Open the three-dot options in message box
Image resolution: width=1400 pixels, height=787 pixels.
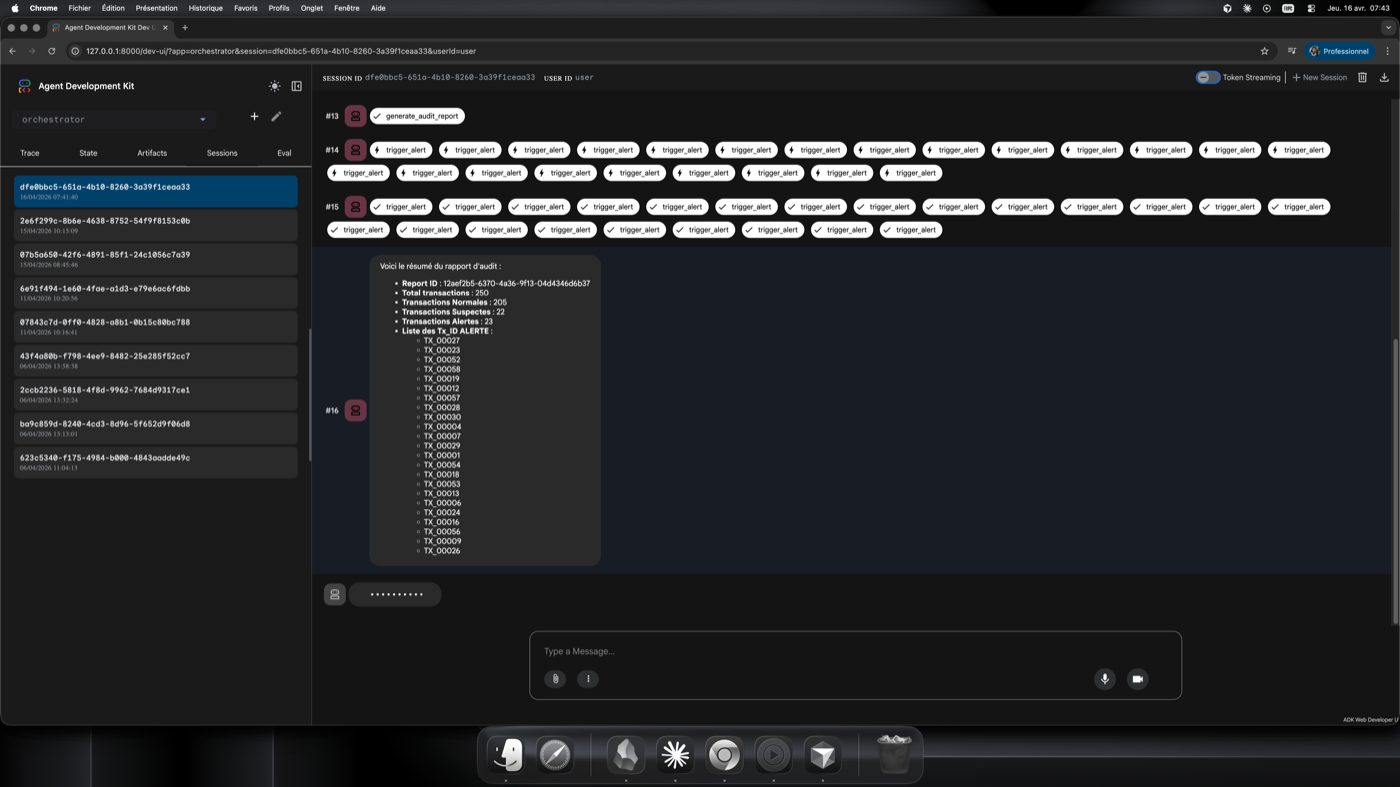(588, 679)
